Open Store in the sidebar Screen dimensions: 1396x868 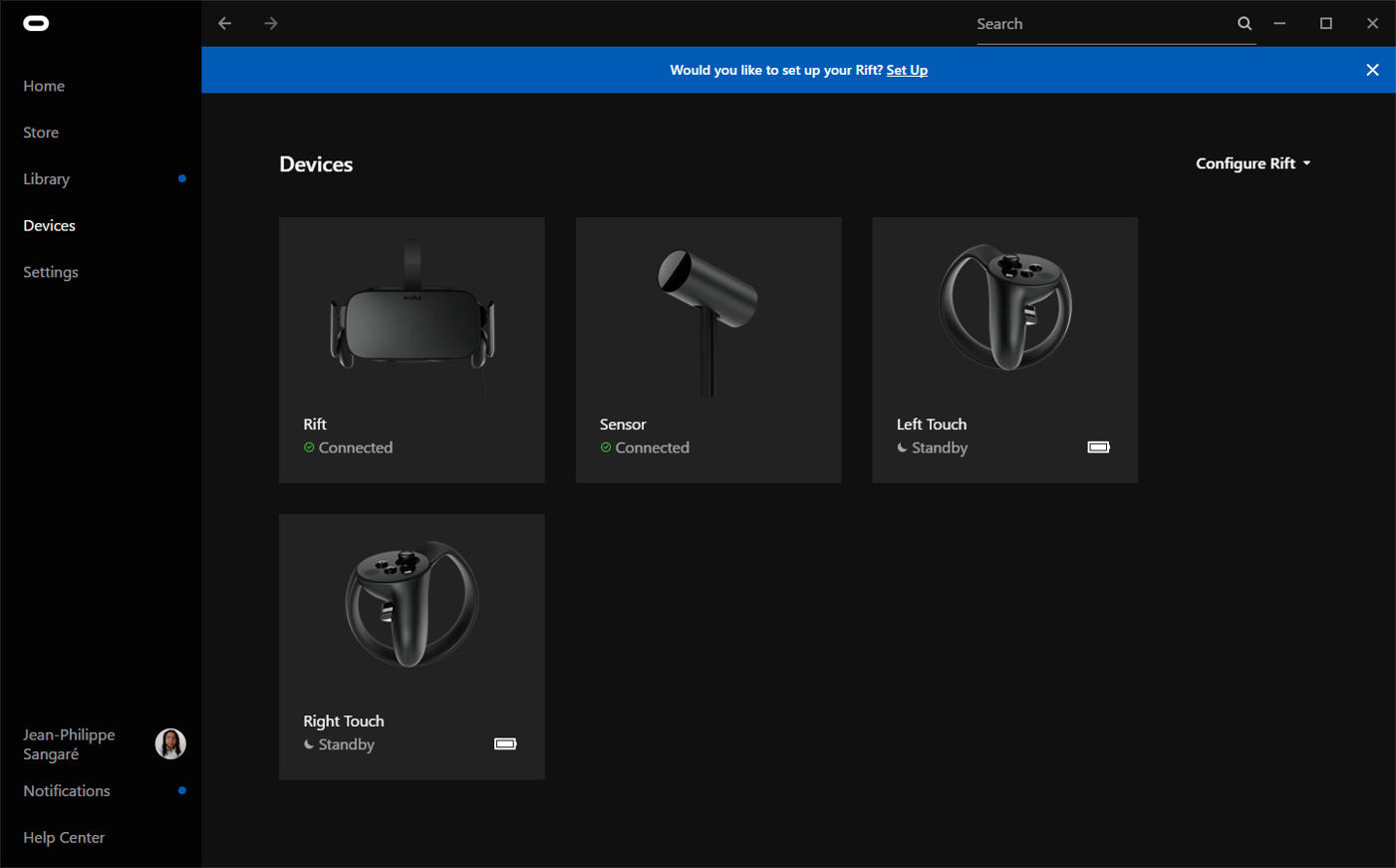(41, 133)
